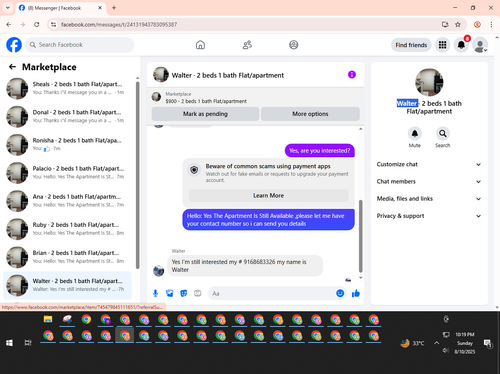
Task: Expand Chat members section
Action: tap(429, 182)
